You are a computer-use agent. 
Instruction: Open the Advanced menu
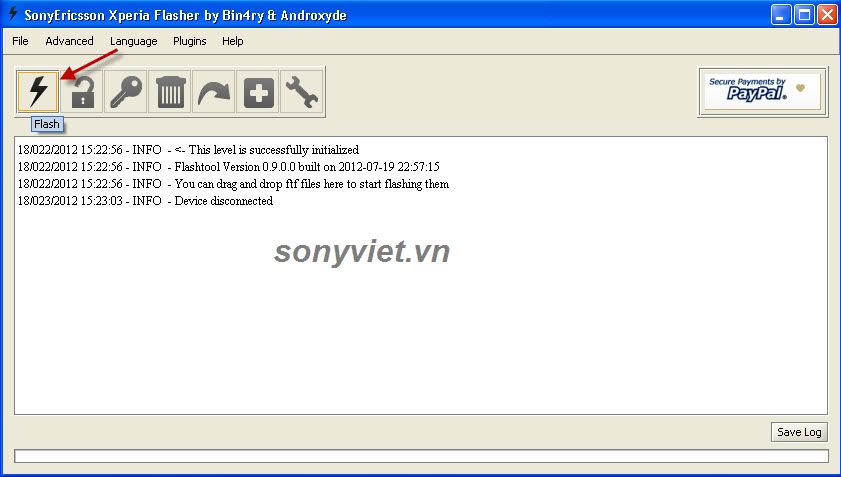point(69,41)
